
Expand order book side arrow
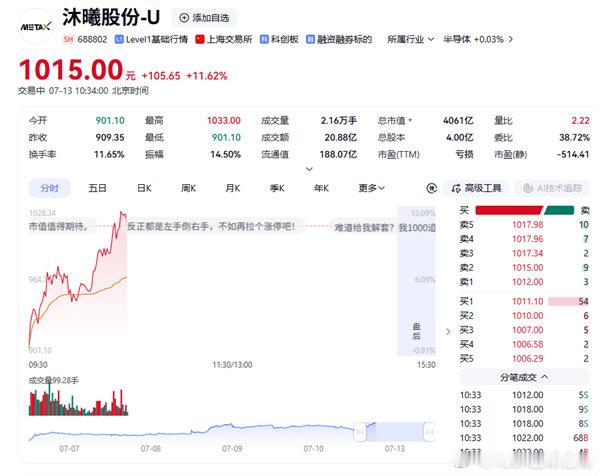448,331
